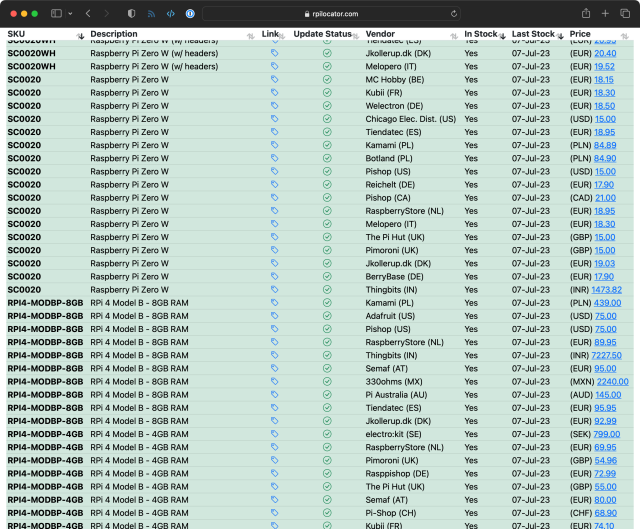Click the RSS feed extension icon
Image resolution: width=640 pixels, height=529 pixels.
[x=152, y=14]
